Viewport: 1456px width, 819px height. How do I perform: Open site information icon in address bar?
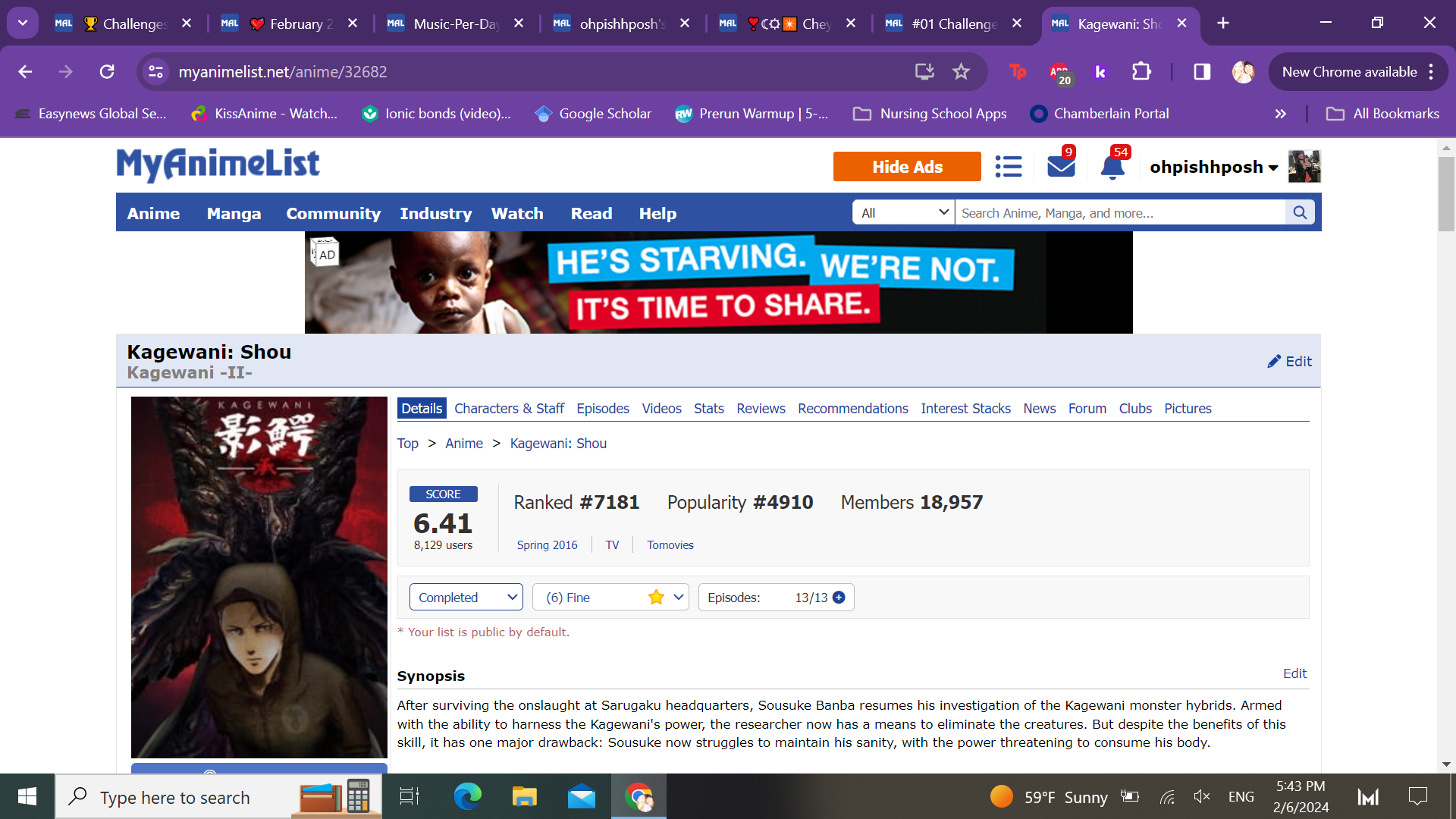155,71
